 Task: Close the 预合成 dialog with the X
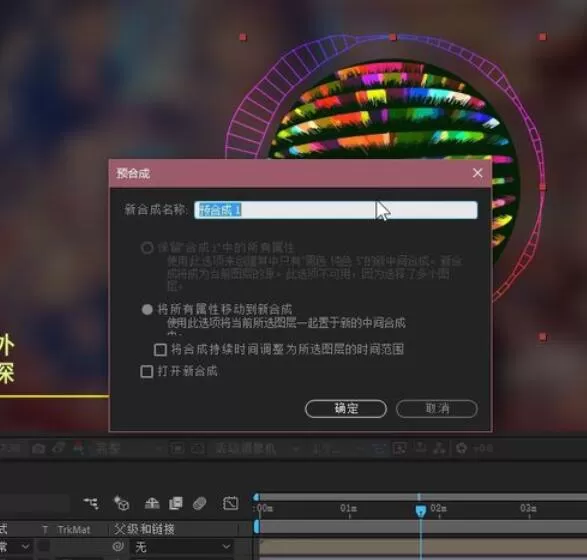click(x=477, y=173)
